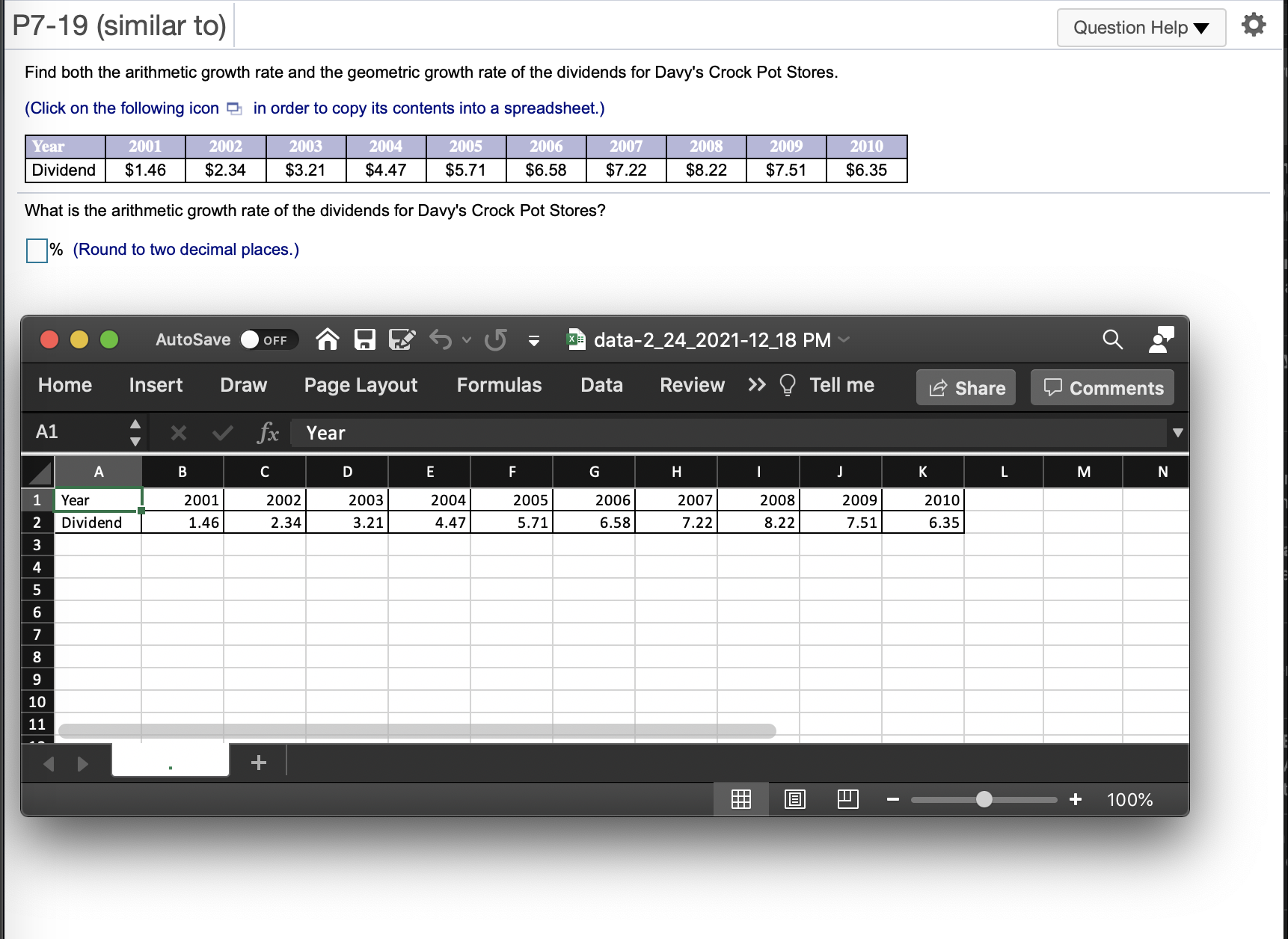Save the workbook with floppy disk icon

click(x=364, y=339)
